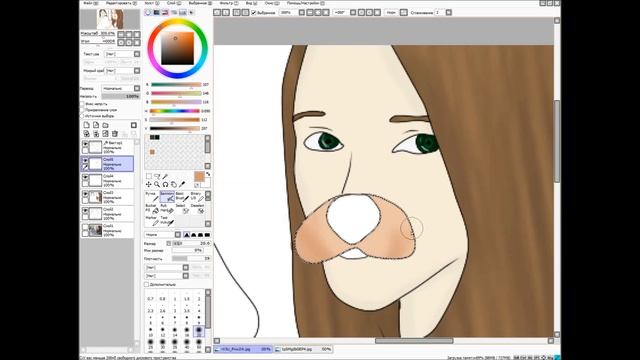Open the brush mode Норма dropdown
This screenshot has width=640, height=360.
(162, 235)
